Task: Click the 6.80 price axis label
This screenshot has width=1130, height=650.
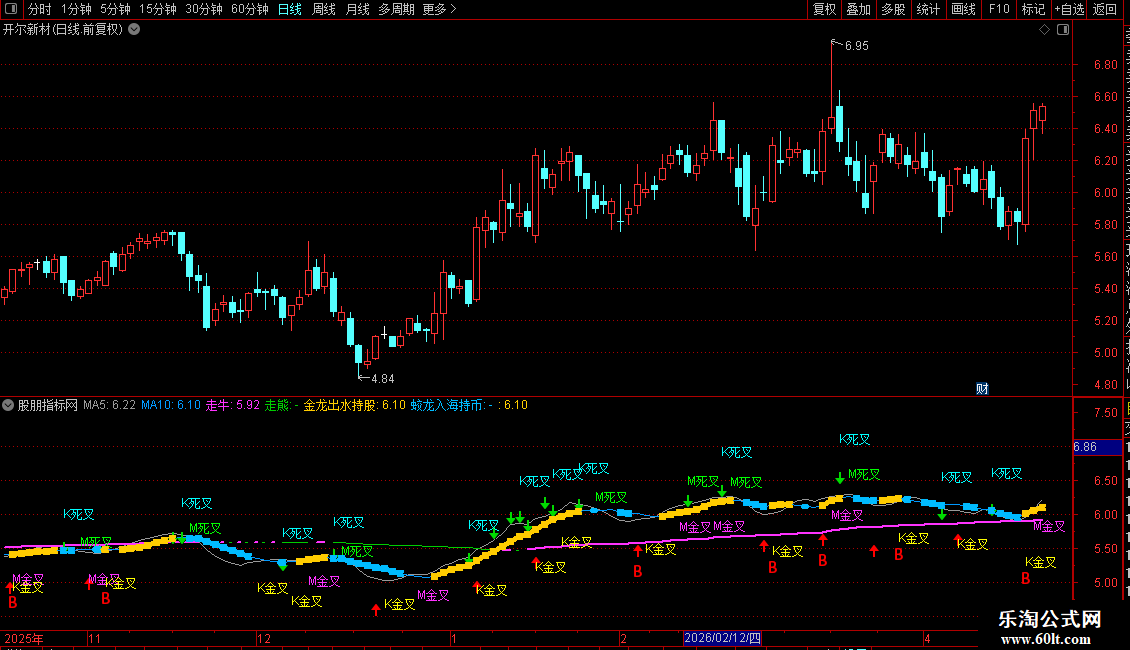Action: click(1105, 64)
